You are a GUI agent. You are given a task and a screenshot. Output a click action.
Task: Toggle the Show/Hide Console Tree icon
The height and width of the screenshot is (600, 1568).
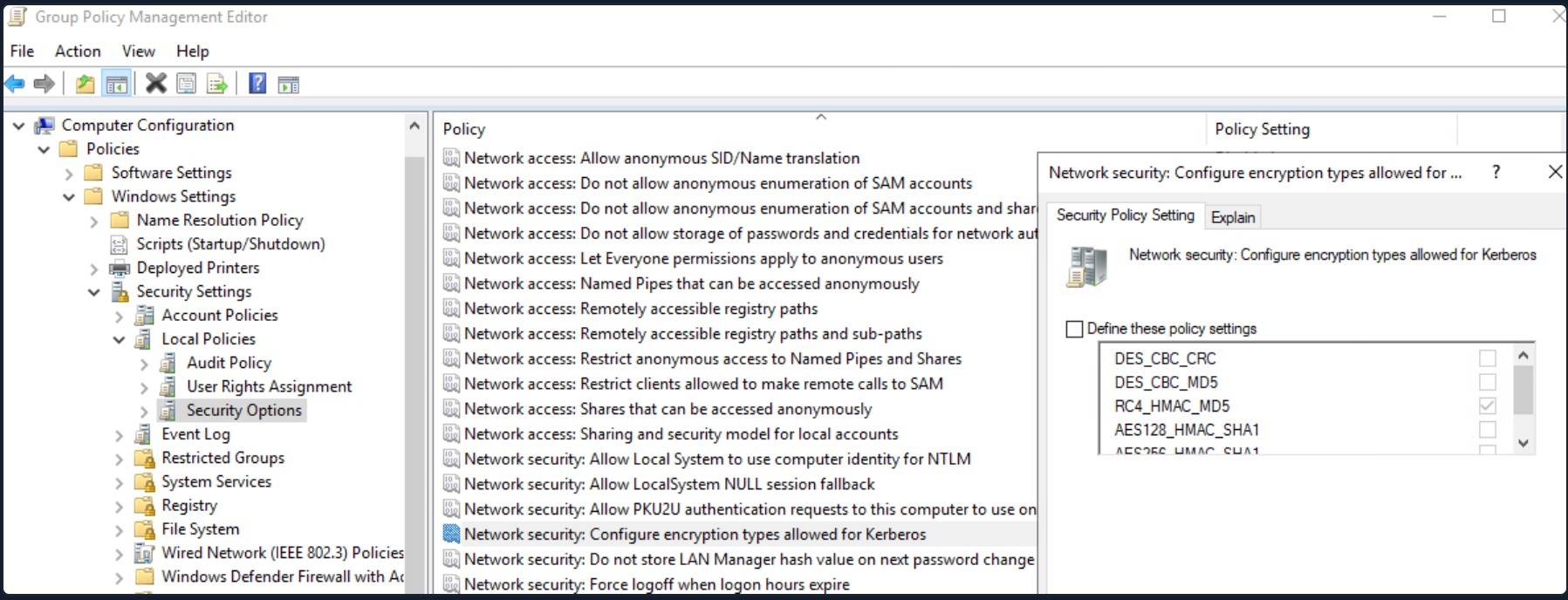pyautogui.click(x=116, y=84)
